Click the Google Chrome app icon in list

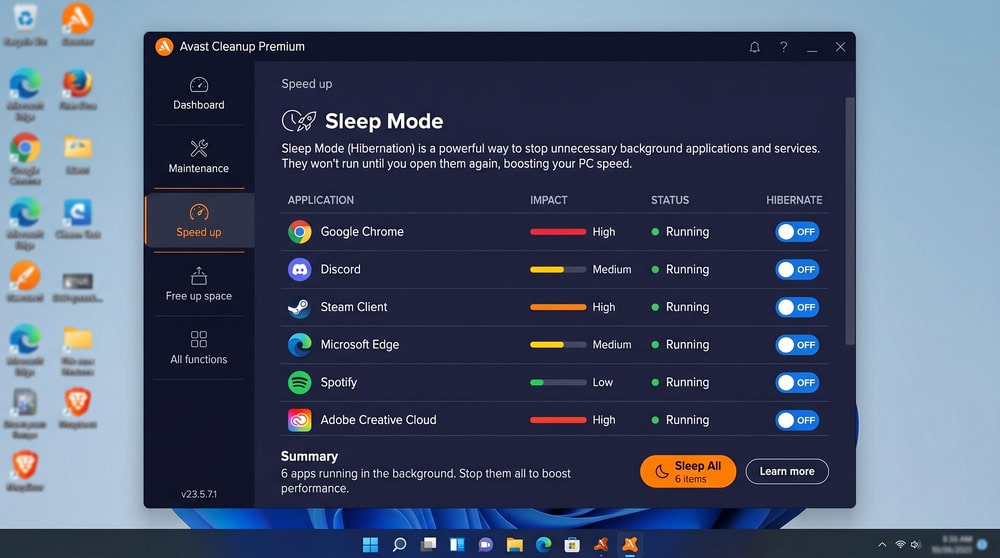[x=299, y=231]
